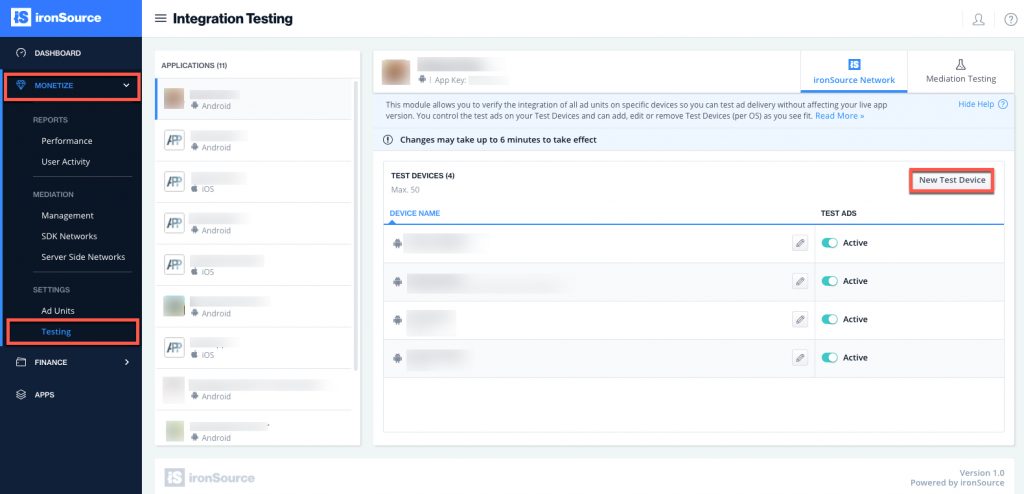Screen dimensions: 1024x494
Task: Open the Read More link
Action: [839, 116]
